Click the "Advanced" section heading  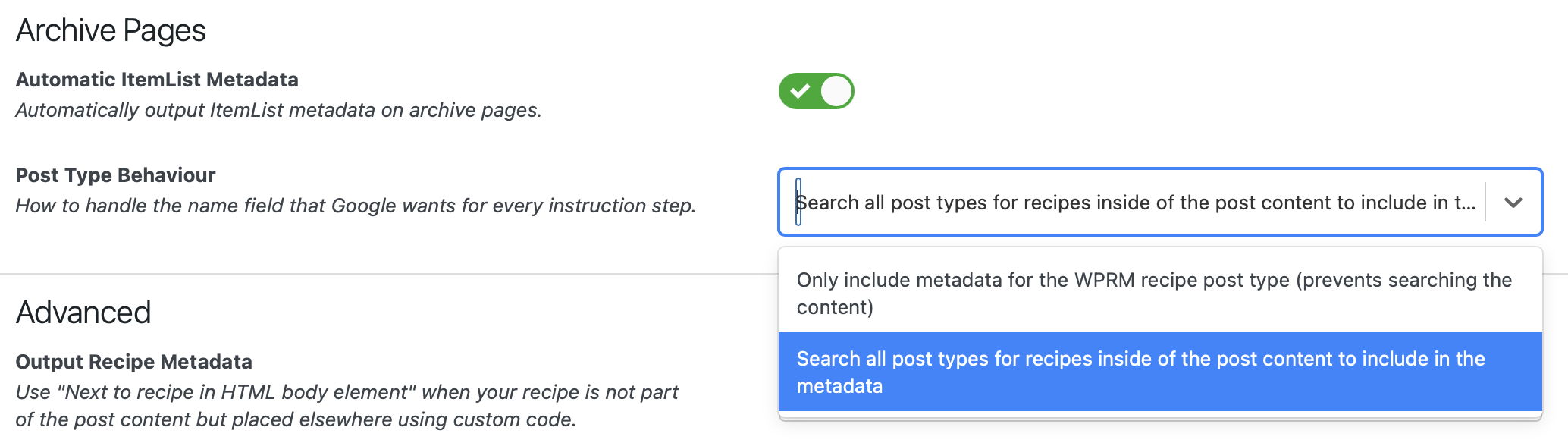83,313
